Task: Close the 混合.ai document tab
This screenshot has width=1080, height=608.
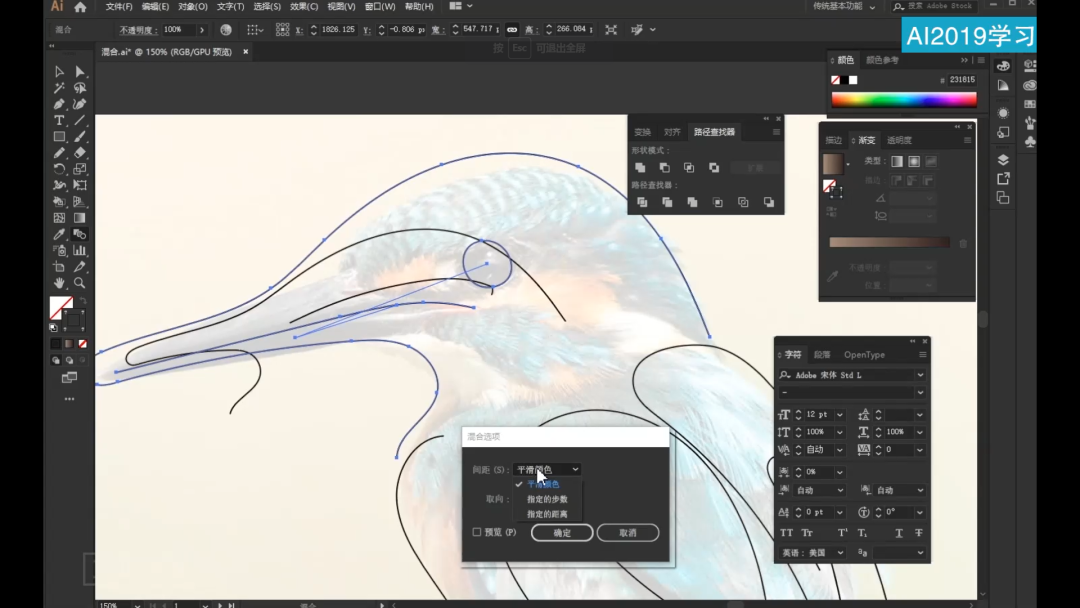Action: [245, 52]
